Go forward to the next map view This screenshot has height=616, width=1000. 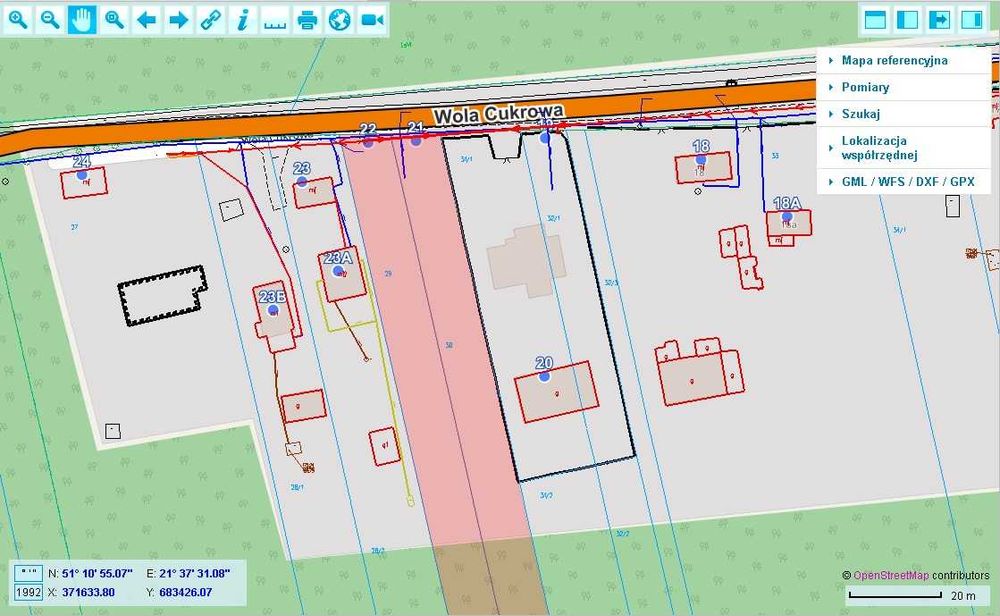point(179,20)
